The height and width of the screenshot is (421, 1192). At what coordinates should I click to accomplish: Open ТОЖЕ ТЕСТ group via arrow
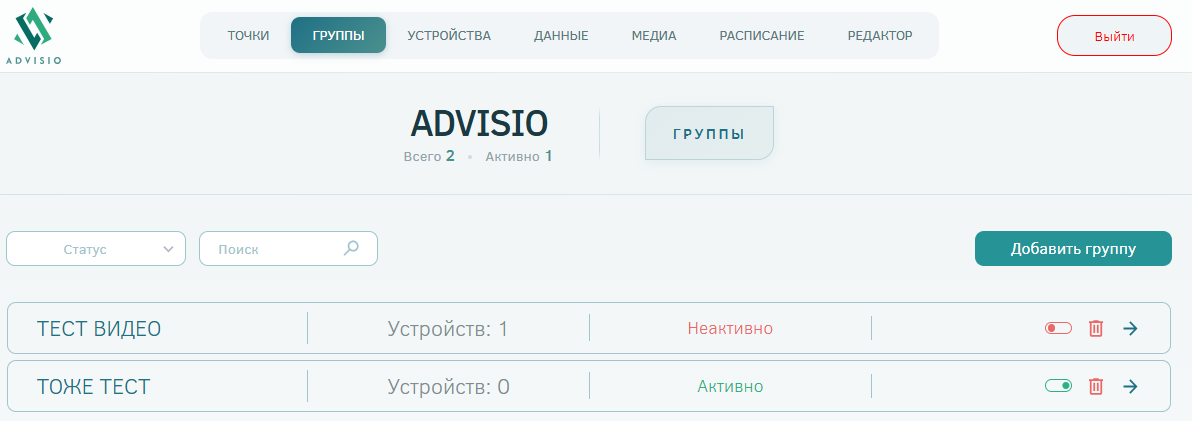(x=1130, y=386)
